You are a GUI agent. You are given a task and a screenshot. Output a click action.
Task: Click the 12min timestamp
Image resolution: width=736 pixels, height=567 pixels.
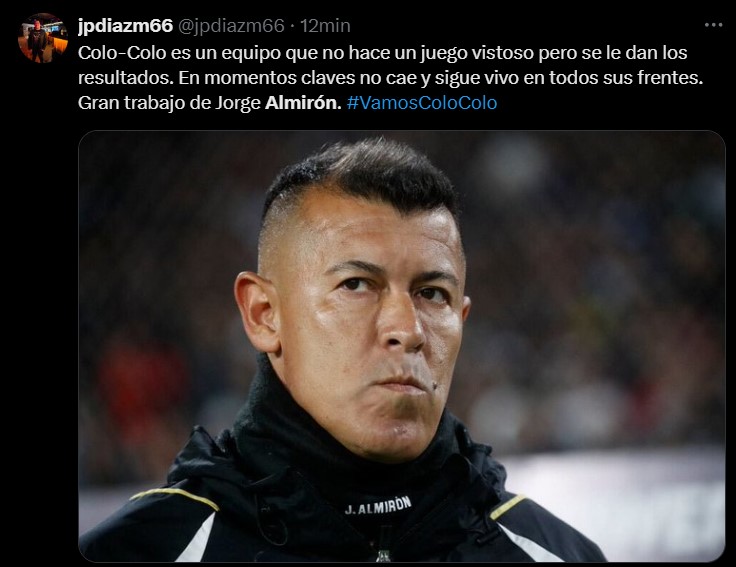325,26
